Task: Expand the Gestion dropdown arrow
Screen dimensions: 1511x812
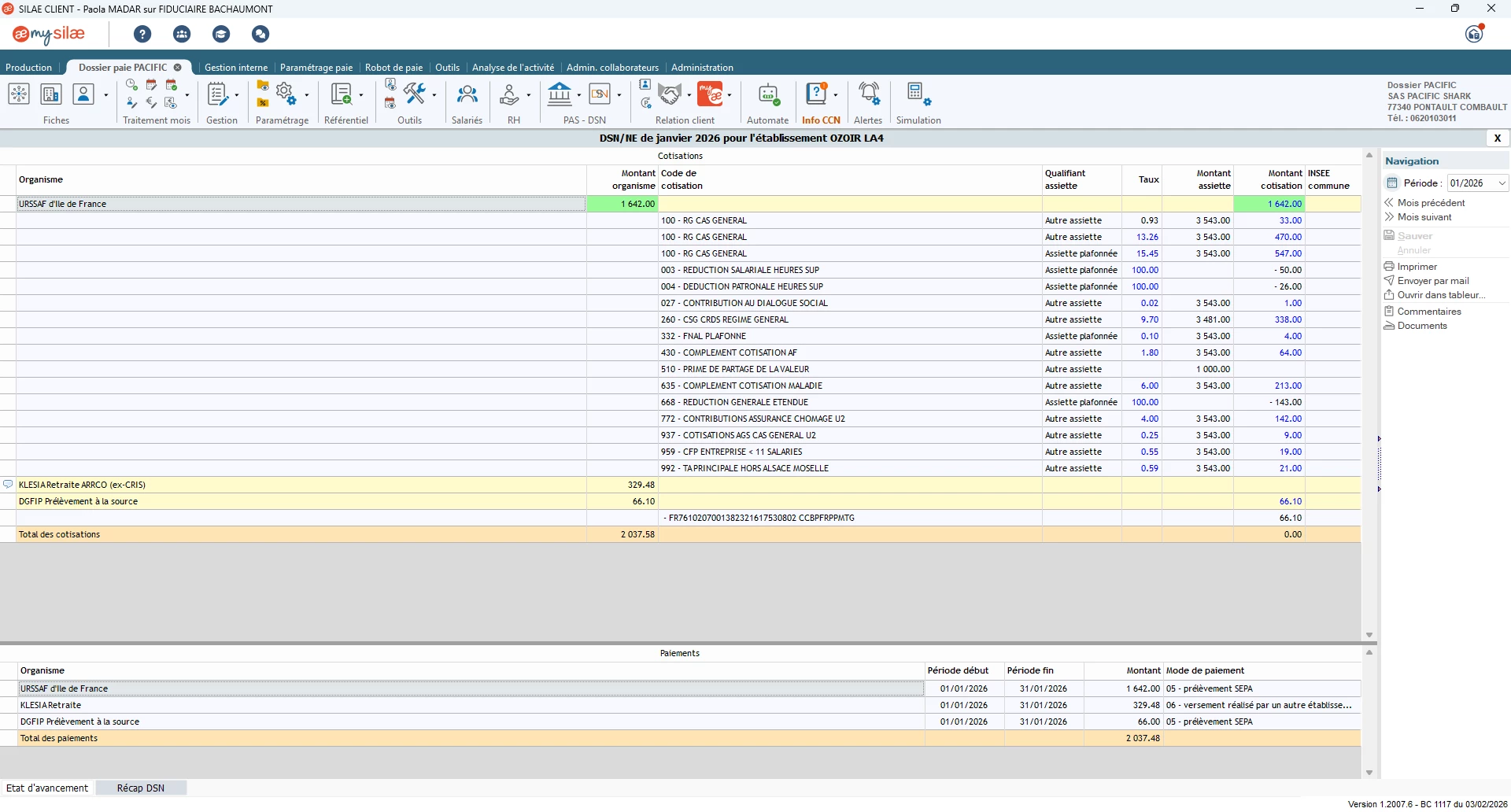Action: 237,95
